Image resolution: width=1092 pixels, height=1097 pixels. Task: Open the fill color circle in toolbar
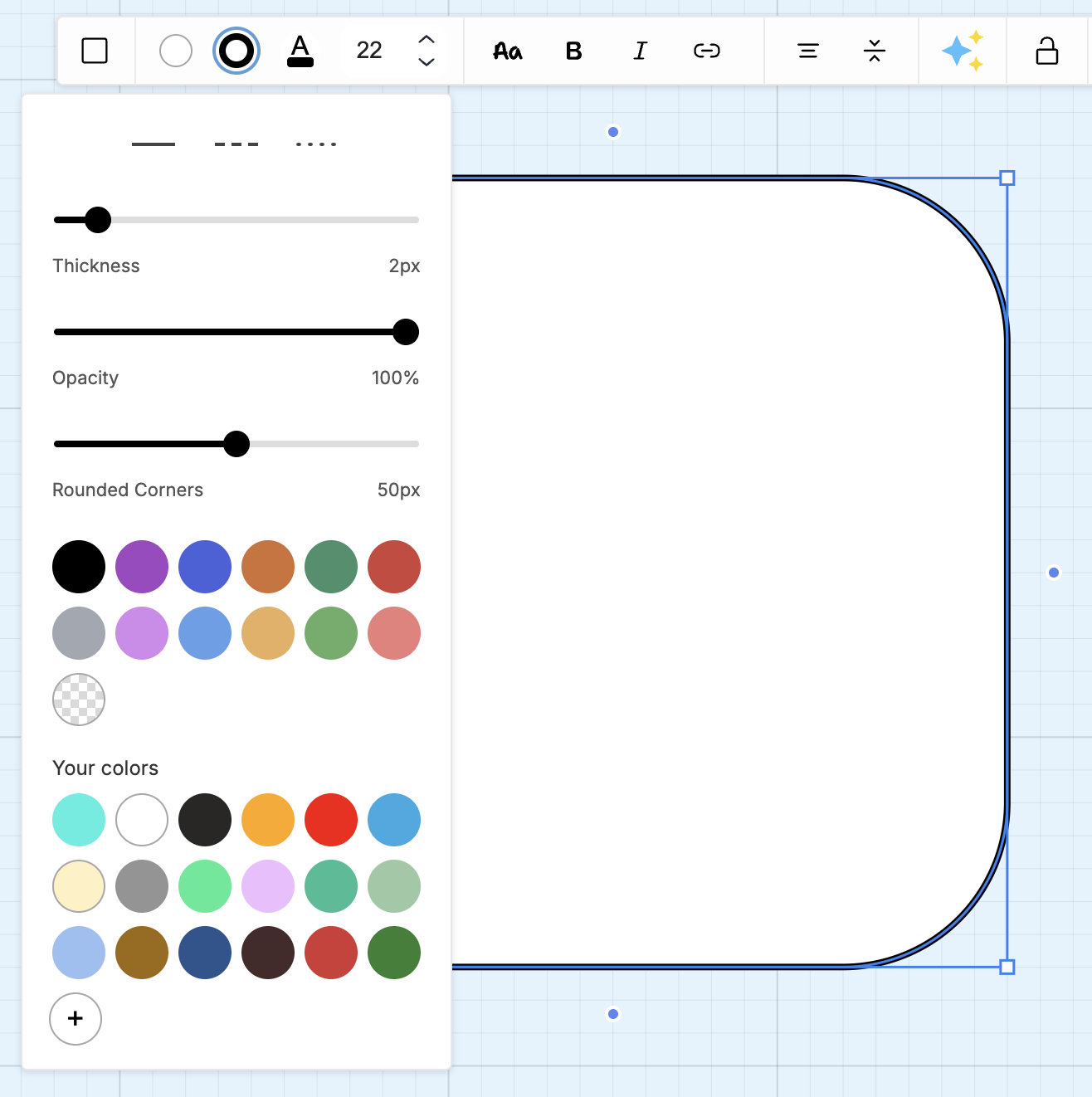point(176,51)
